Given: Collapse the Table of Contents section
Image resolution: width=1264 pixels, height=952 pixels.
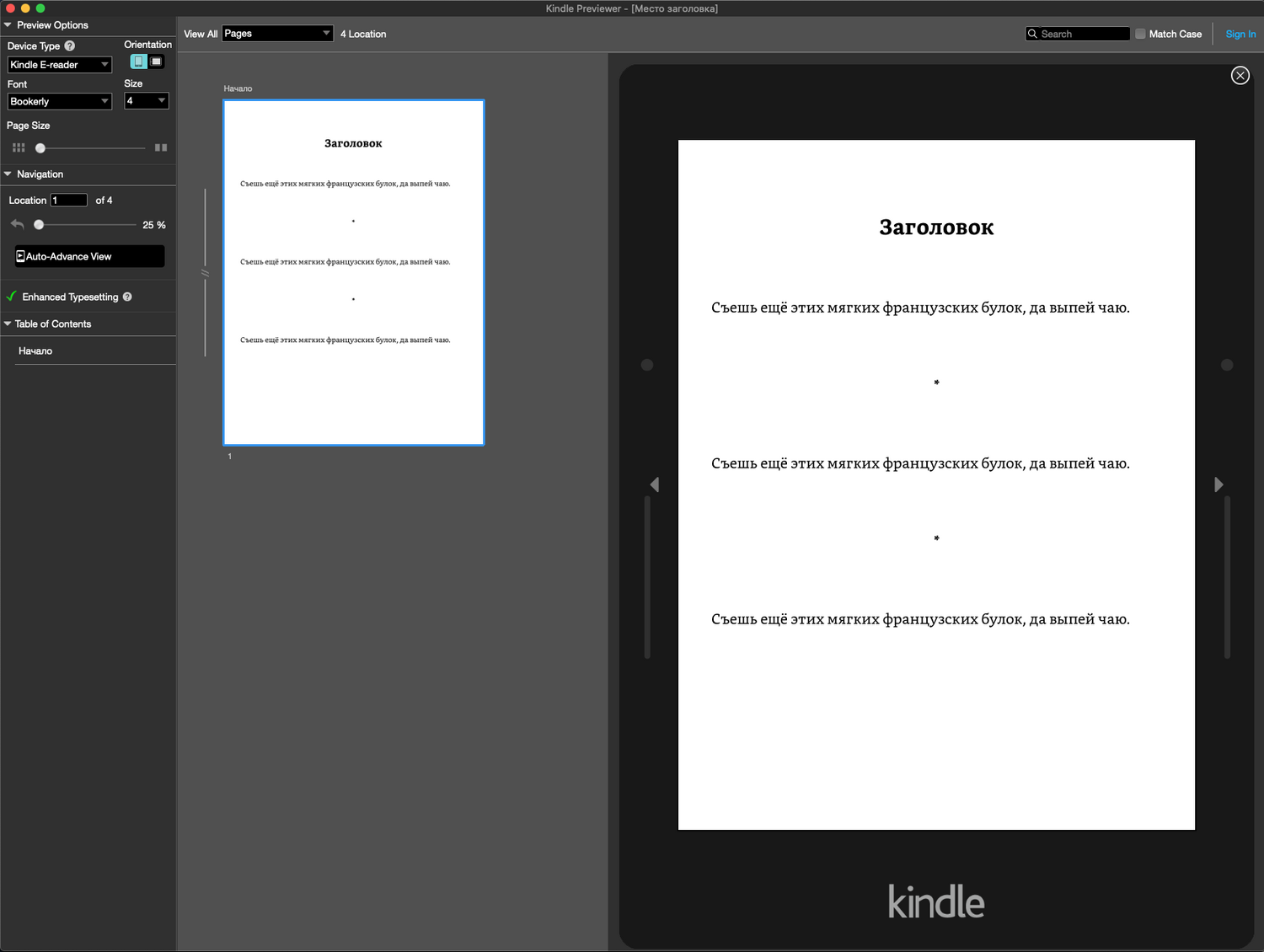Looking at the screenshot, I should [x=8, y=324].
